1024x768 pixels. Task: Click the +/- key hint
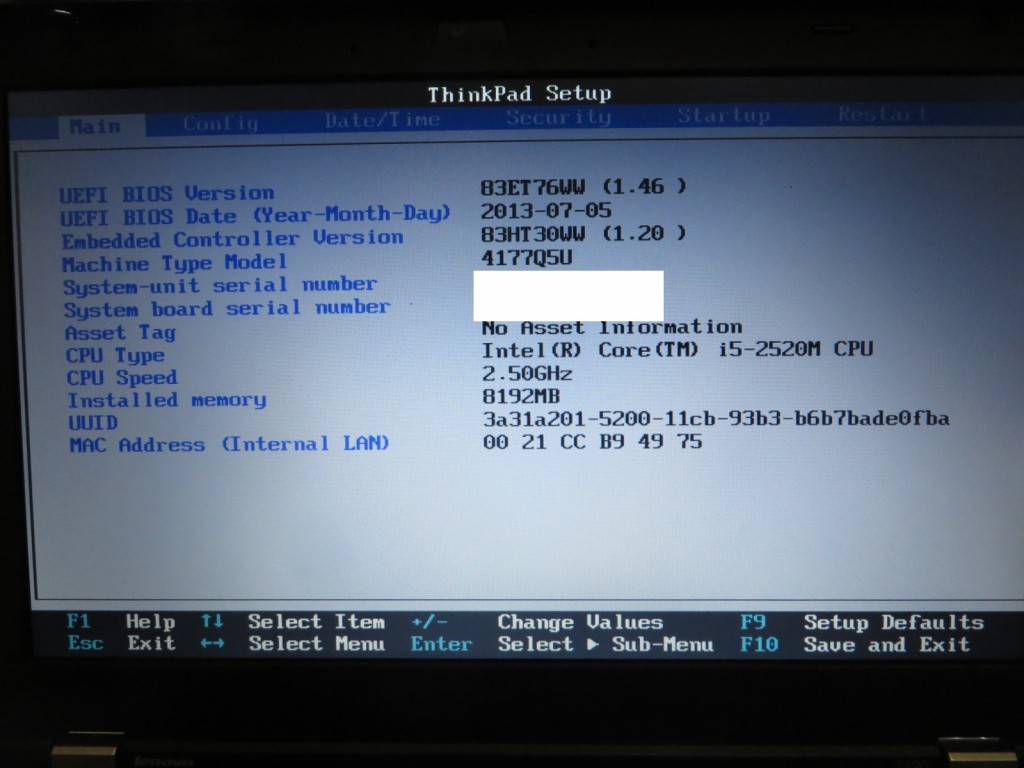point(430,622)
